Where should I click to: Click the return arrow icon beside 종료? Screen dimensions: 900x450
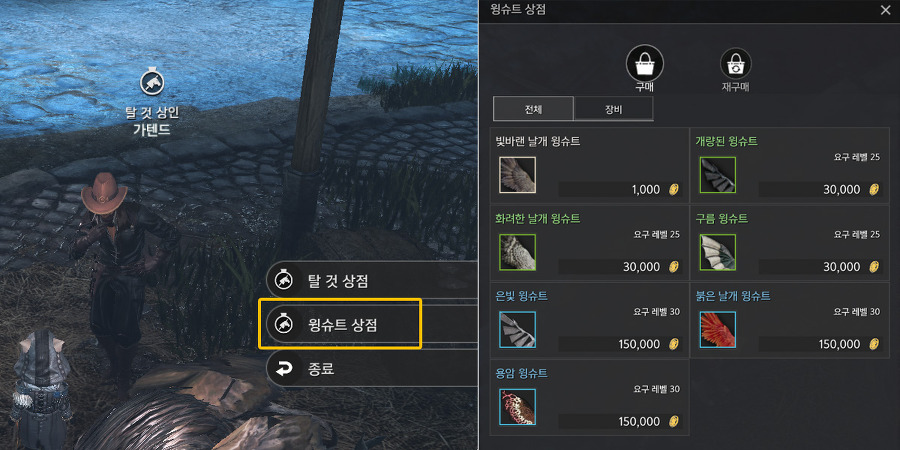[x=285, y=369]
